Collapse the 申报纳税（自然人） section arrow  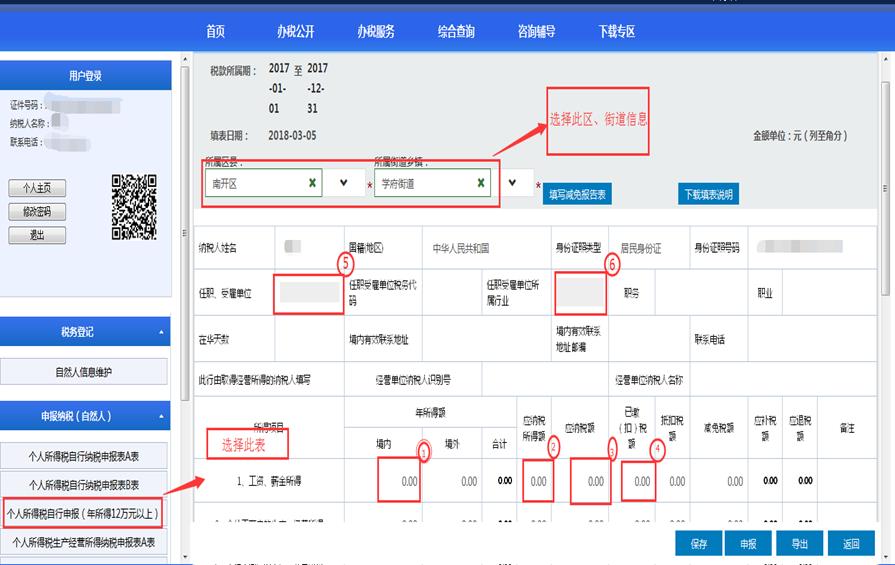point(161,415)
